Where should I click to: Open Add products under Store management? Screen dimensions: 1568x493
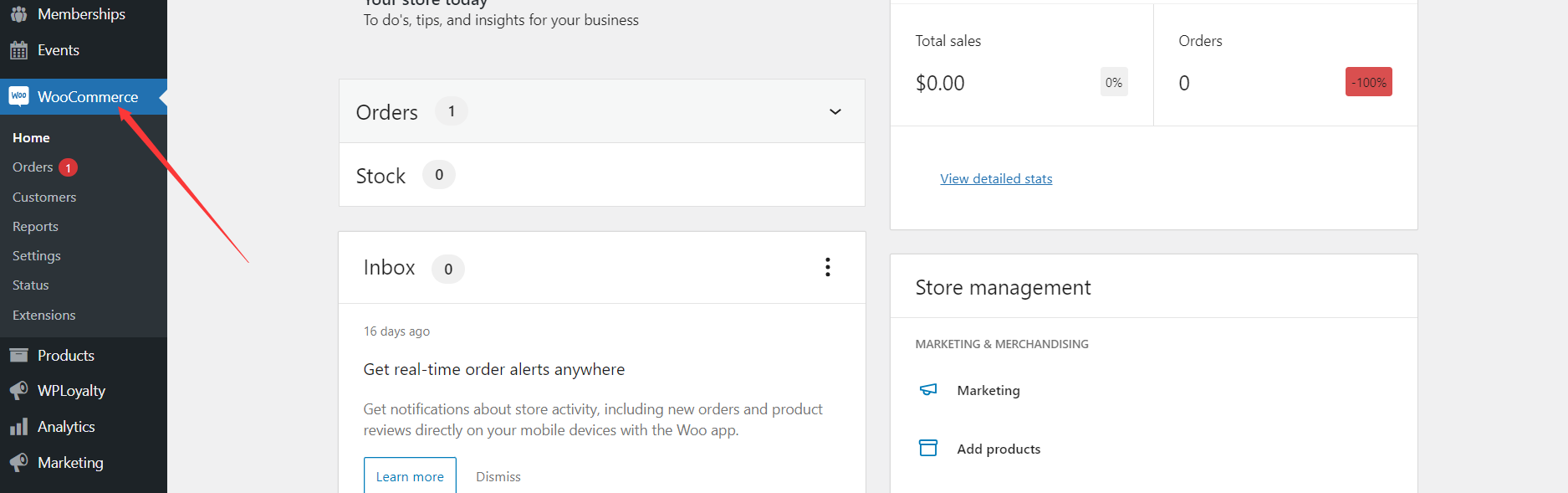999,449
